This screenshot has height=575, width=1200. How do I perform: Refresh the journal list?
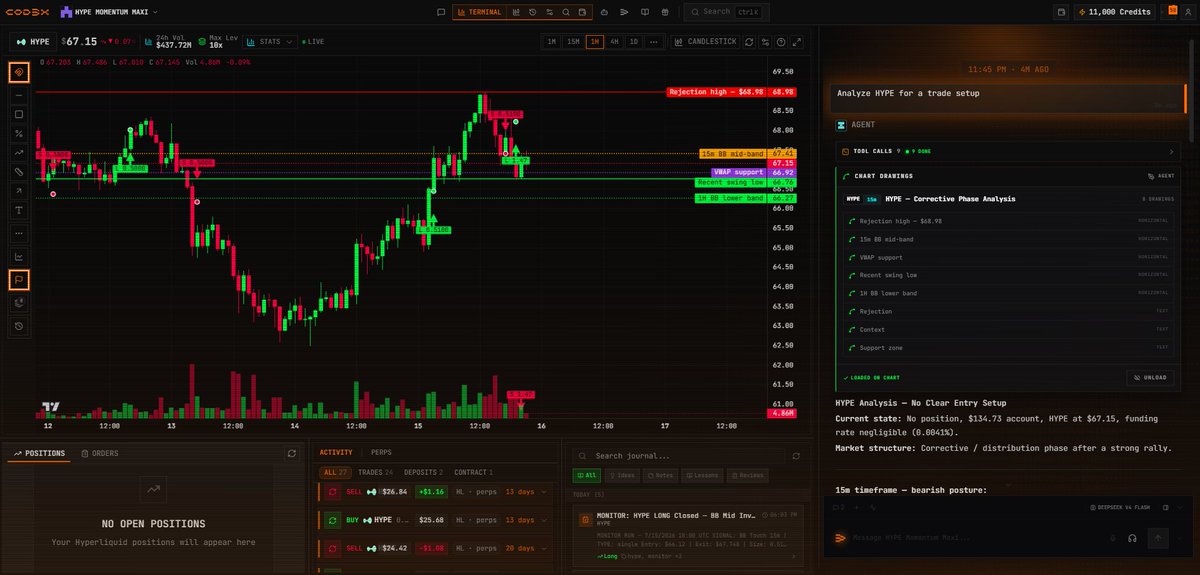(796, 455)
